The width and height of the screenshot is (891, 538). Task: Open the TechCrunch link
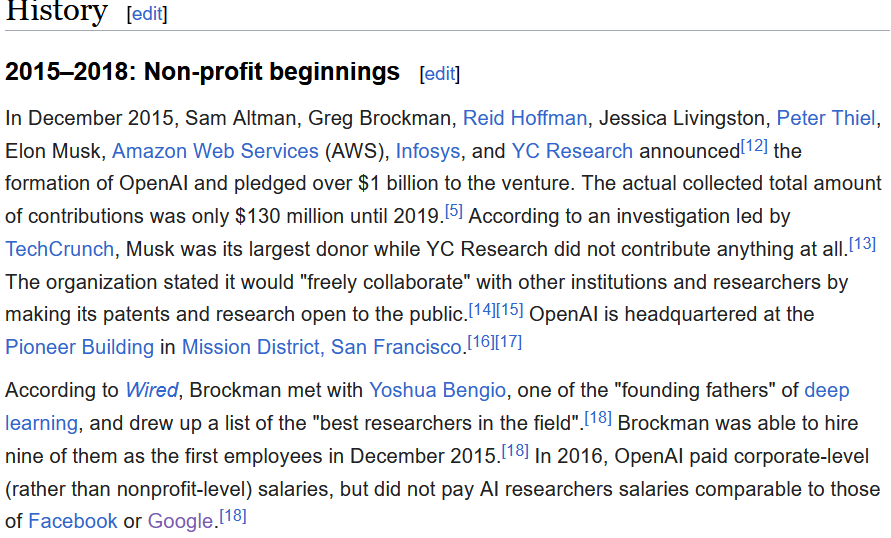[x=56, y=249]
